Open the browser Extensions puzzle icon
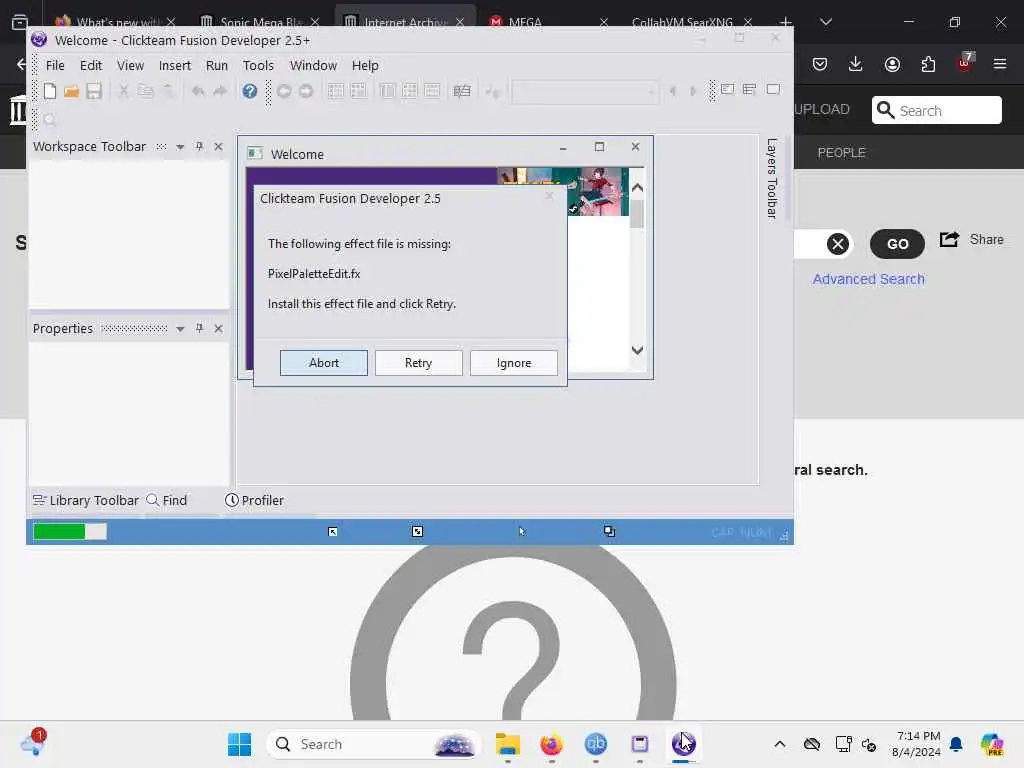Image resolution: width=1024 pixels, height=768 pixels. pyautogui.click(x=928, y=64)
